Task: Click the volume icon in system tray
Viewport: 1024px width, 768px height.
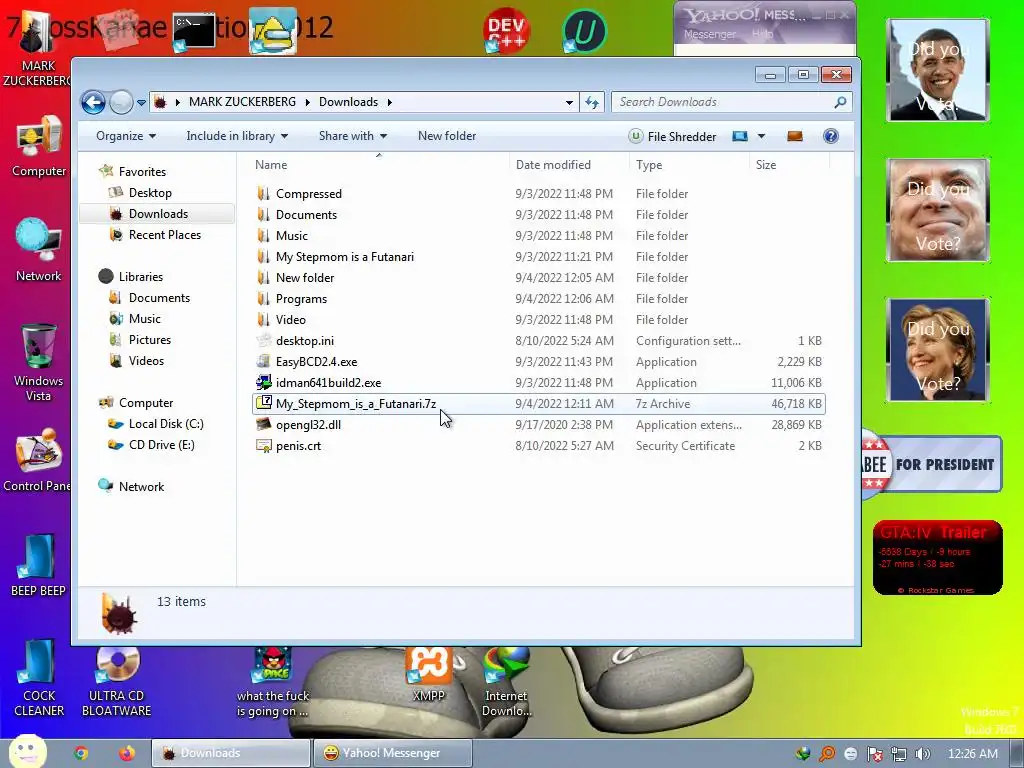Action: [x=922, y=754]
